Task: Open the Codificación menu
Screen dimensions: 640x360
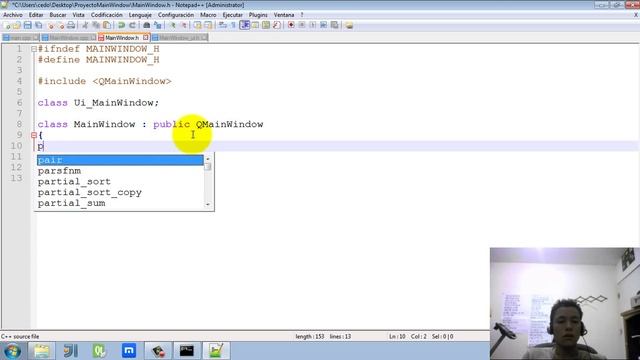Action: tap(107, 15)
